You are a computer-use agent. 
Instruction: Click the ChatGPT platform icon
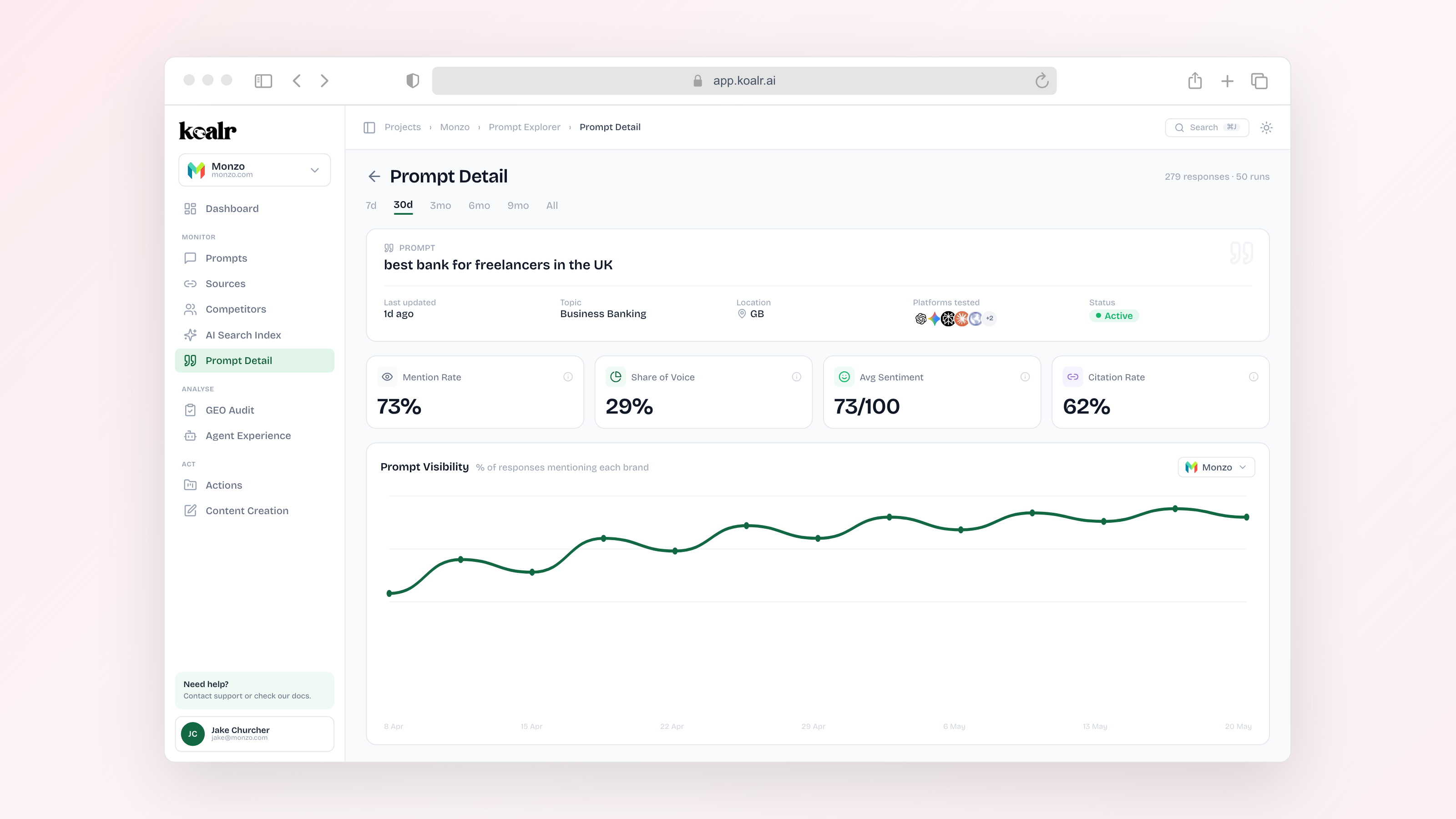point(921,319)
